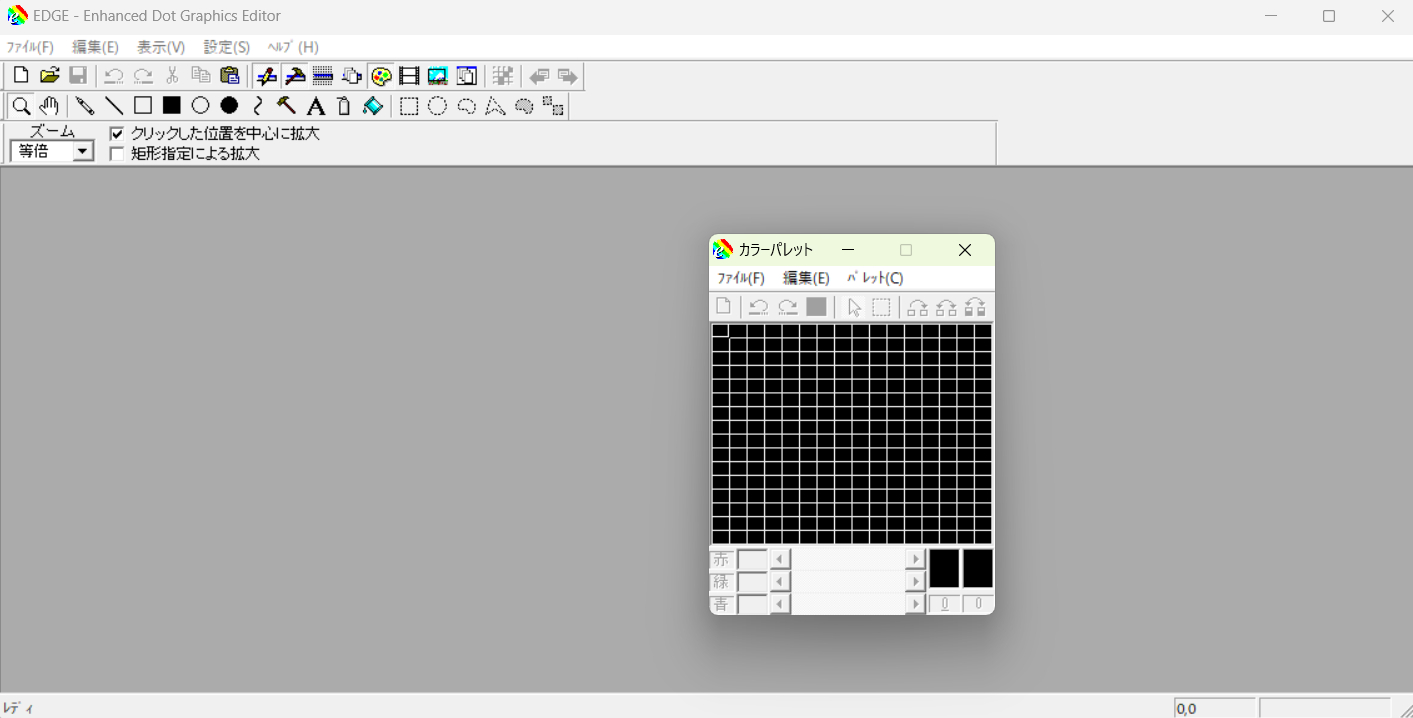Open the 設定(S) menu

coord(227,47)
